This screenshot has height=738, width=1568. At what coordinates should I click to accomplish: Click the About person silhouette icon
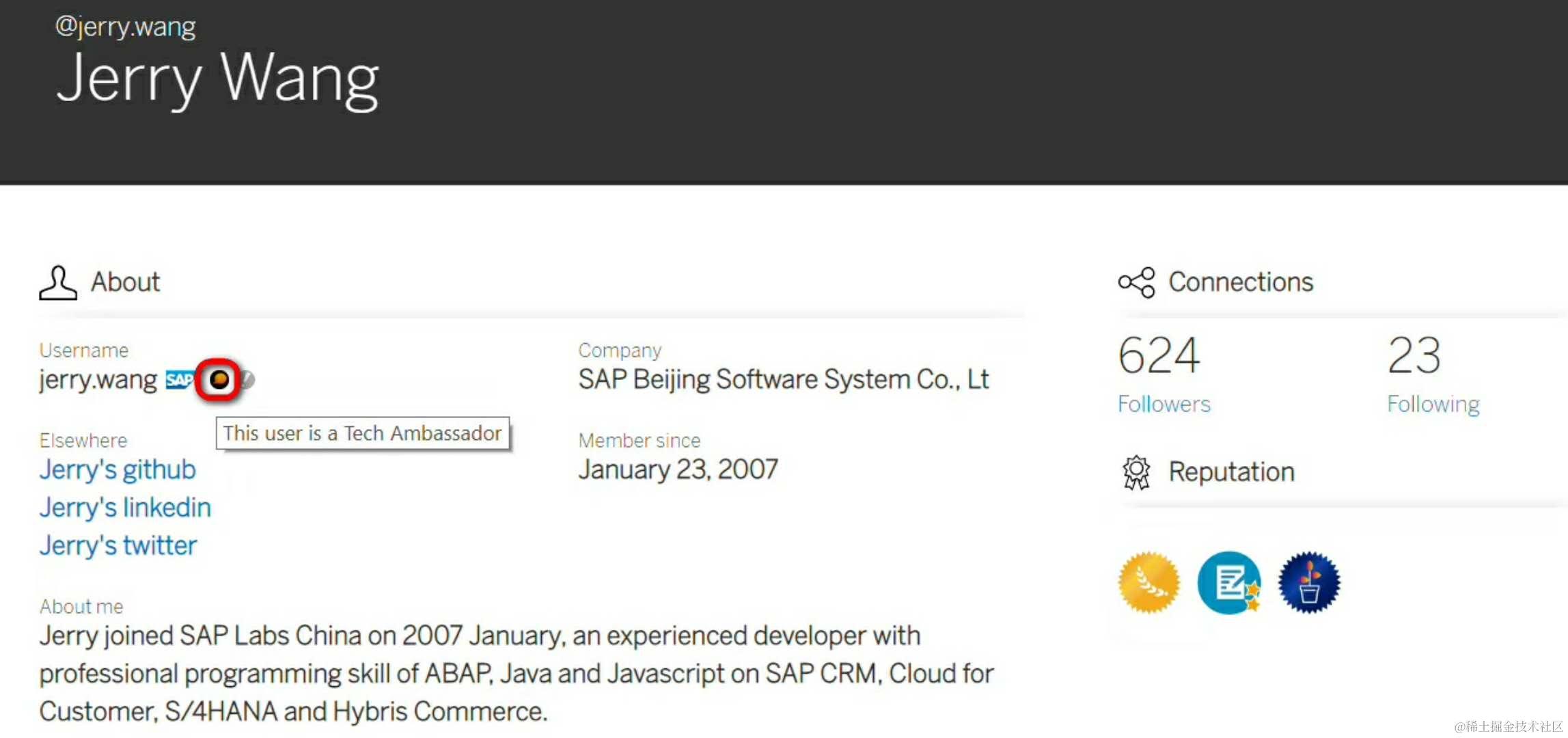click(x=57, y=282)
